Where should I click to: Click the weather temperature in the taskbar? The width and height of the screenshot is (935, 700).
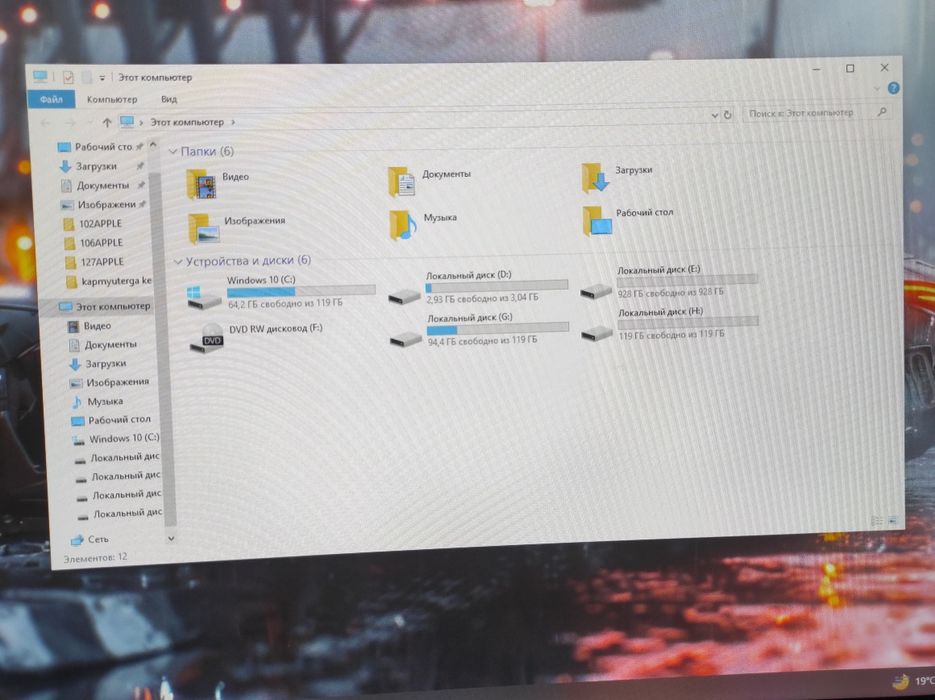[924, 680]
